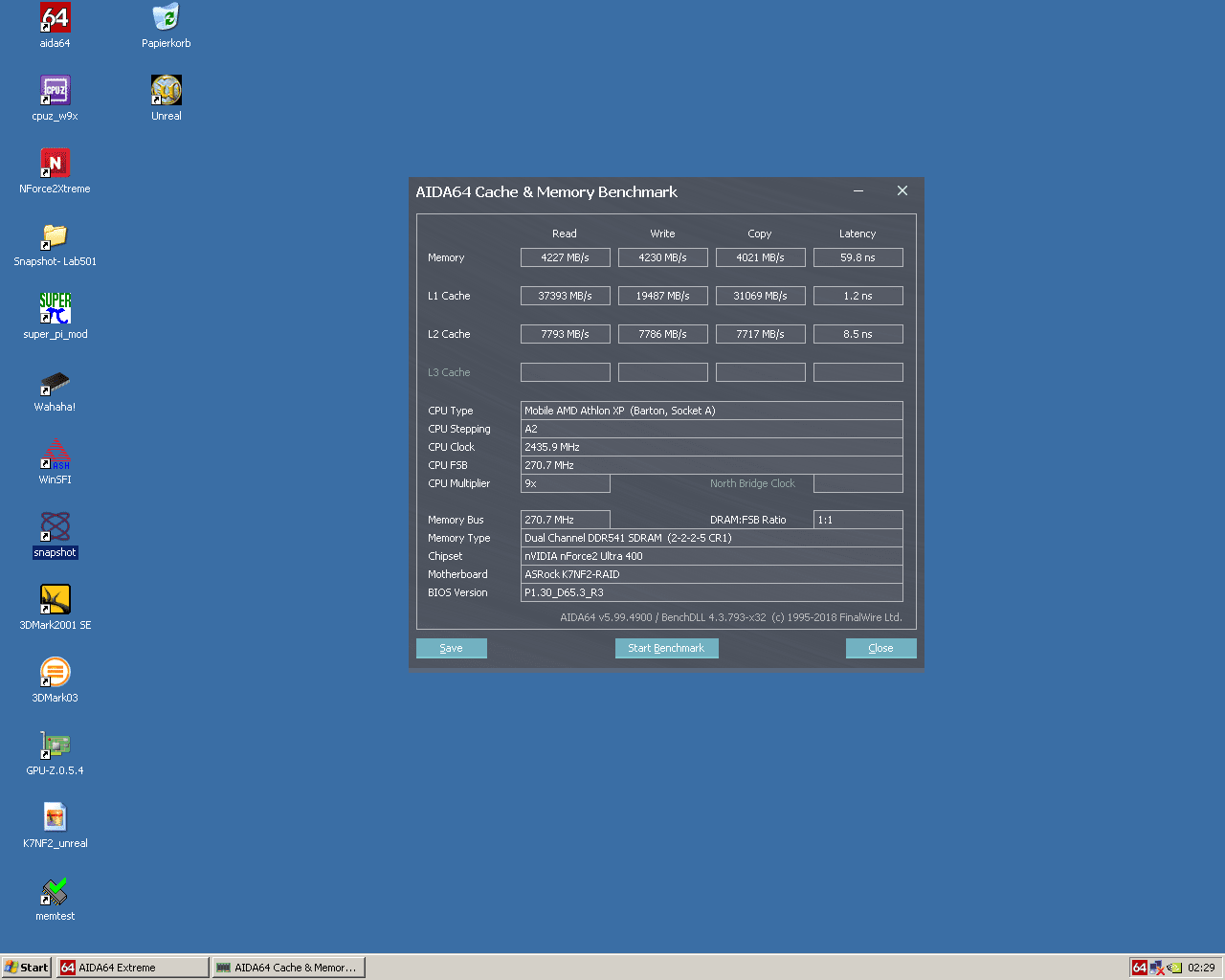Click the L2 Cache Latency 8.5 ns value

tap(858, 334)
